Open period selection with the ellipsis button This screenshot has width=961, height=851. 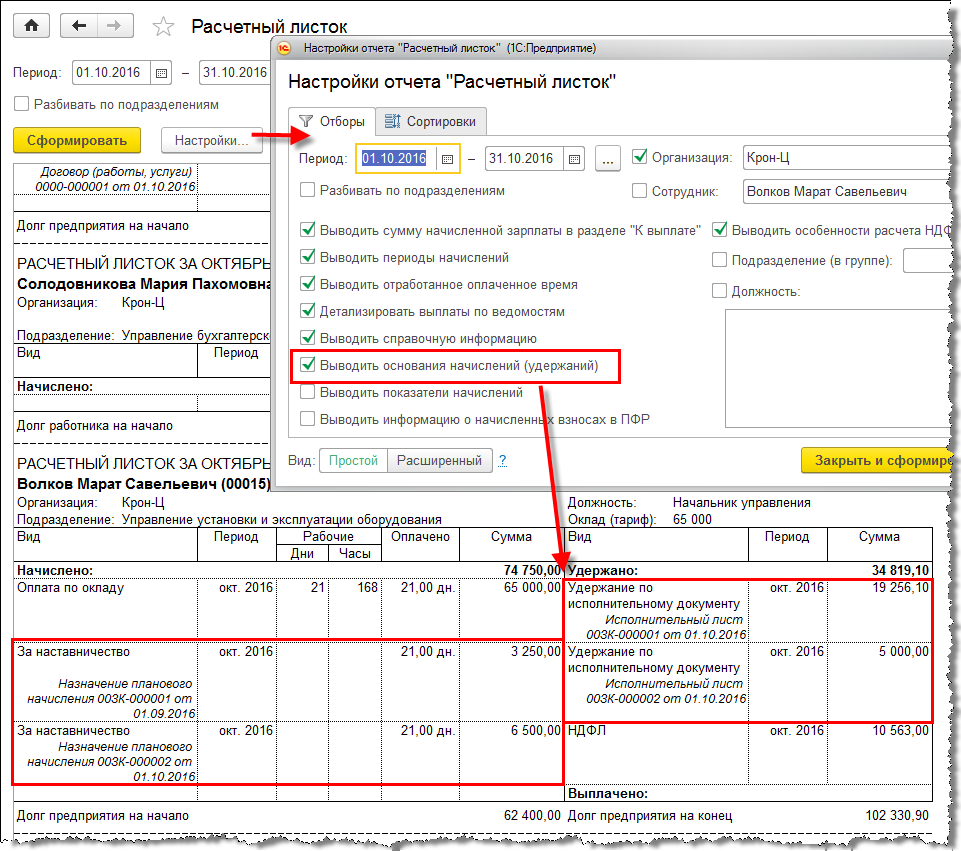tap(607, 159)
